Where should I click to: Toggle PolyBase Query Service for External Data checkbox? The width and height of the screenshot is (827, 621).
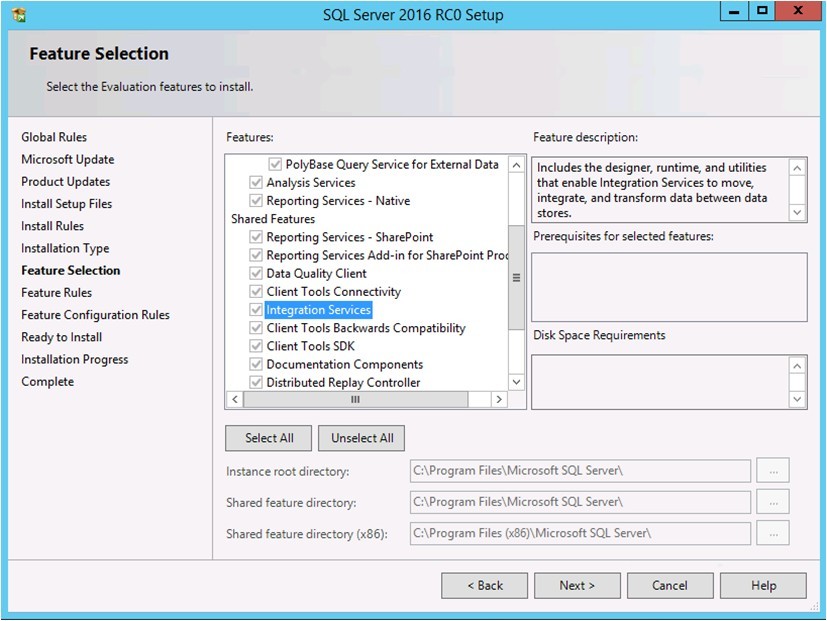tap(275, 164)
